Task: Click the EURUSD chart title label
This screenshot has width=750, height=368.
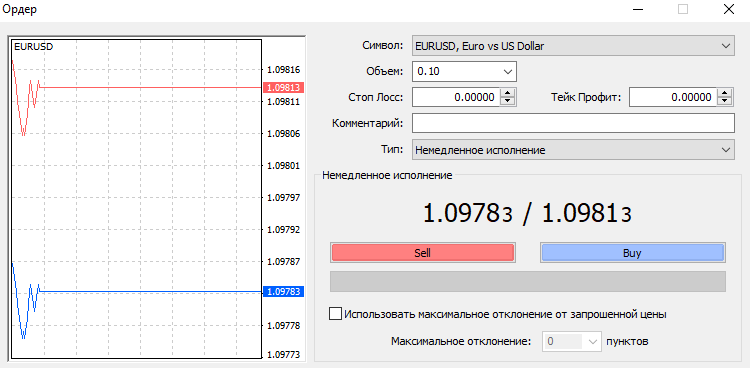Action: tap(33, 46)
